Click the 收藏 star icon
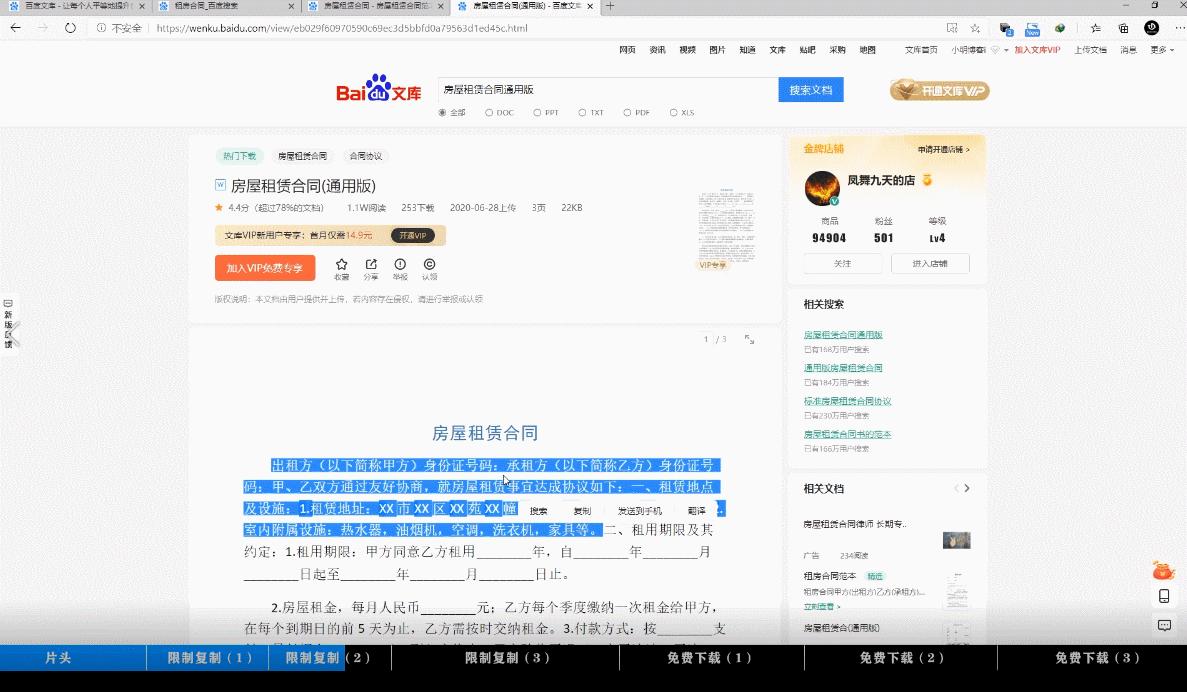 pyautogui.click(x=342, y=263)
